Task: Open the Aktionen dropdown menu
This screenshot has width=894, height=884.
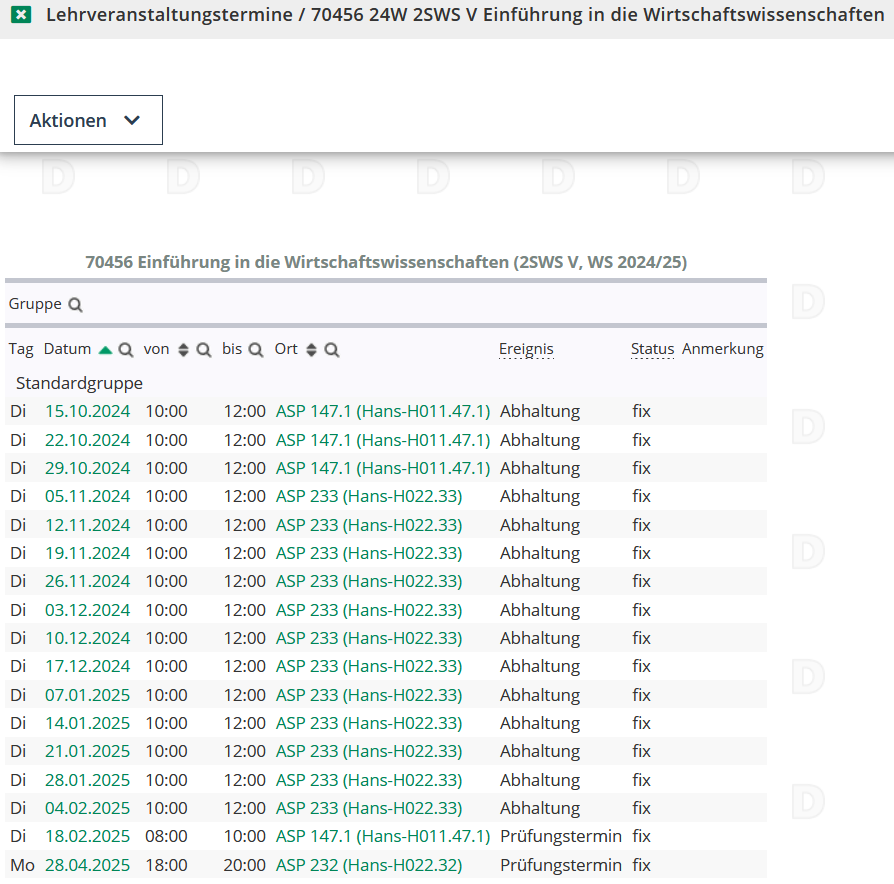Action: coord(88,120)
